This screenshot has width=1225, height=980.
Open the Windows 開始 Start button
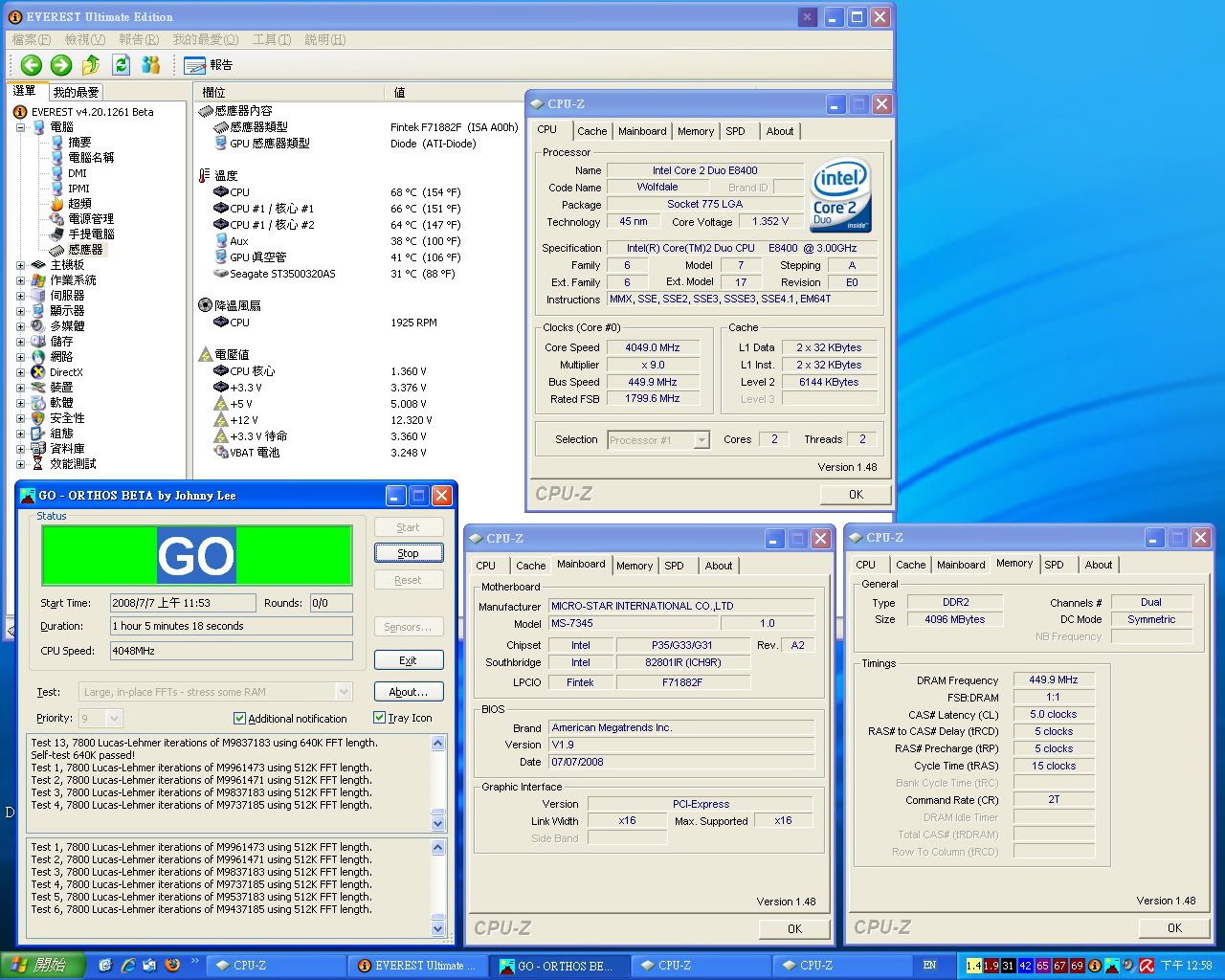pyautogui.click(x=43, y=966)
